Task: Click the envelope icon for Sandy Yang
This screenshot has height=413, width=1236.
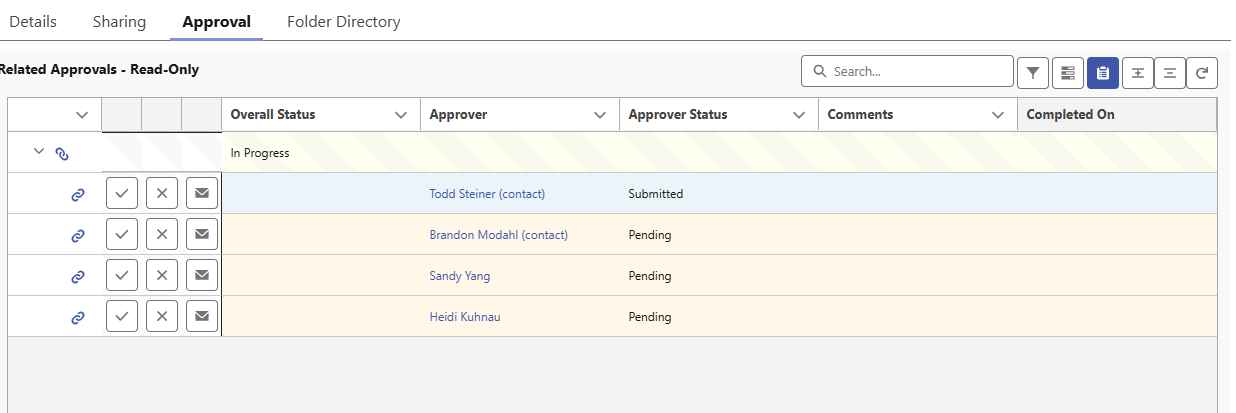Action: [x=202, y=276]
